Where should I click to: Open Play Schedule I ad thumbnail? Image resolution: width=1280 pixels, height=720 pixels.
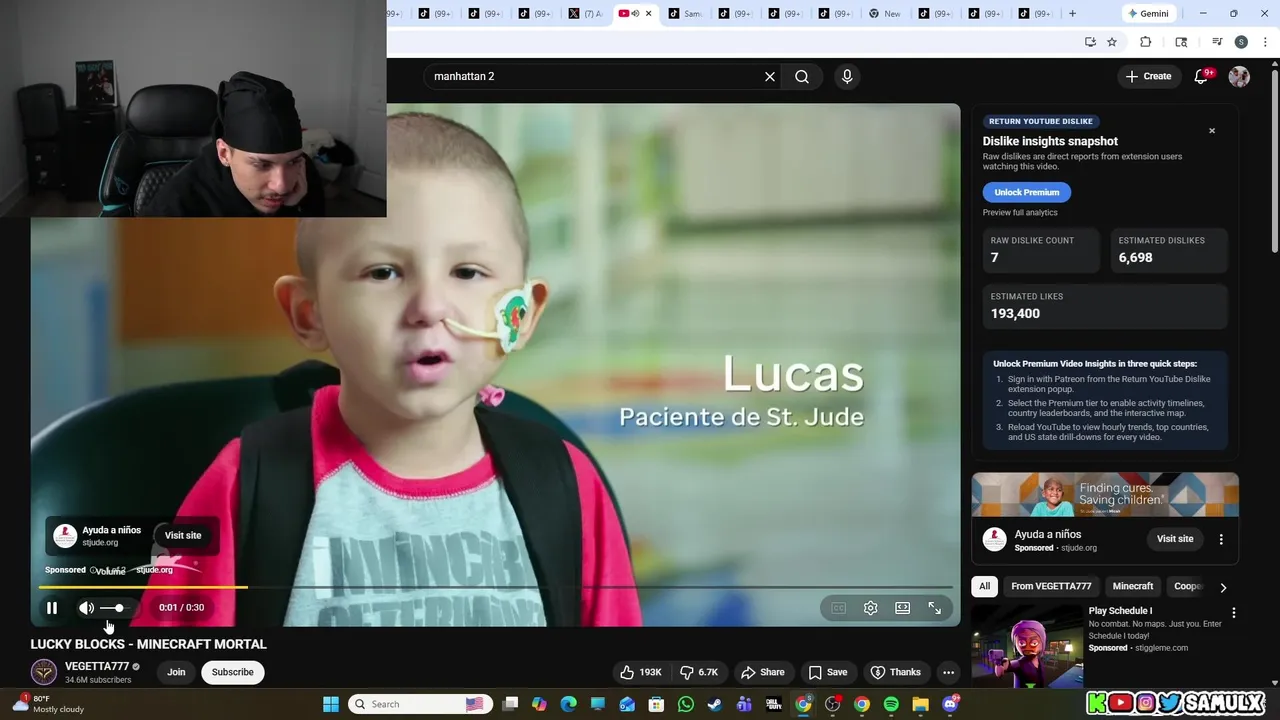click(x=1027, y=646)
